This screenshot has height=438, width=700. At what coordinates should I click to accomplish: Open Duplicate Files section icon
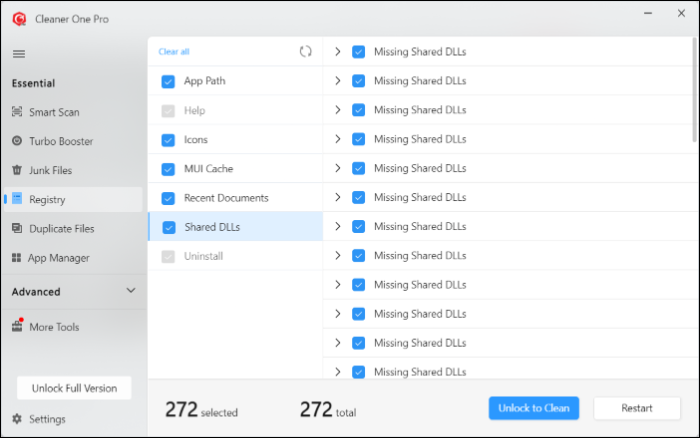[x=17, y=229]
